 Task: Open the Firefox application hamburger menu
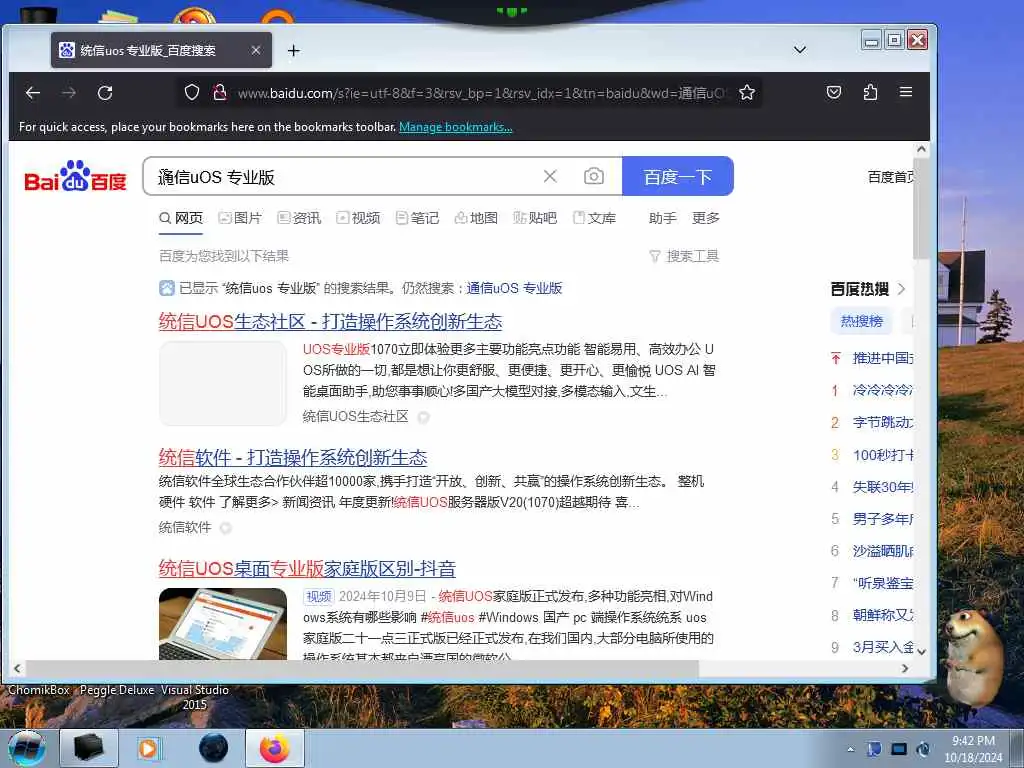coord(906,92)
